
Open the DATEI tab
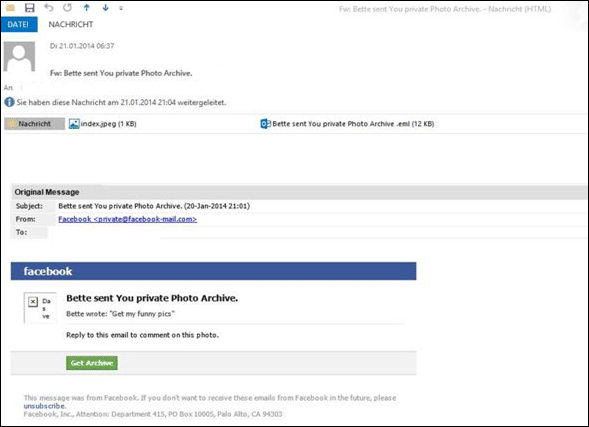pyautogui.click(x=19, y=24)
